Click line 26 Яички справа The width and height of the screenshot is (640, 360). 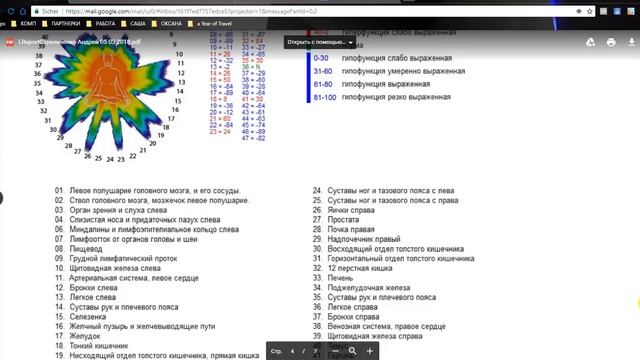[344, 210]
